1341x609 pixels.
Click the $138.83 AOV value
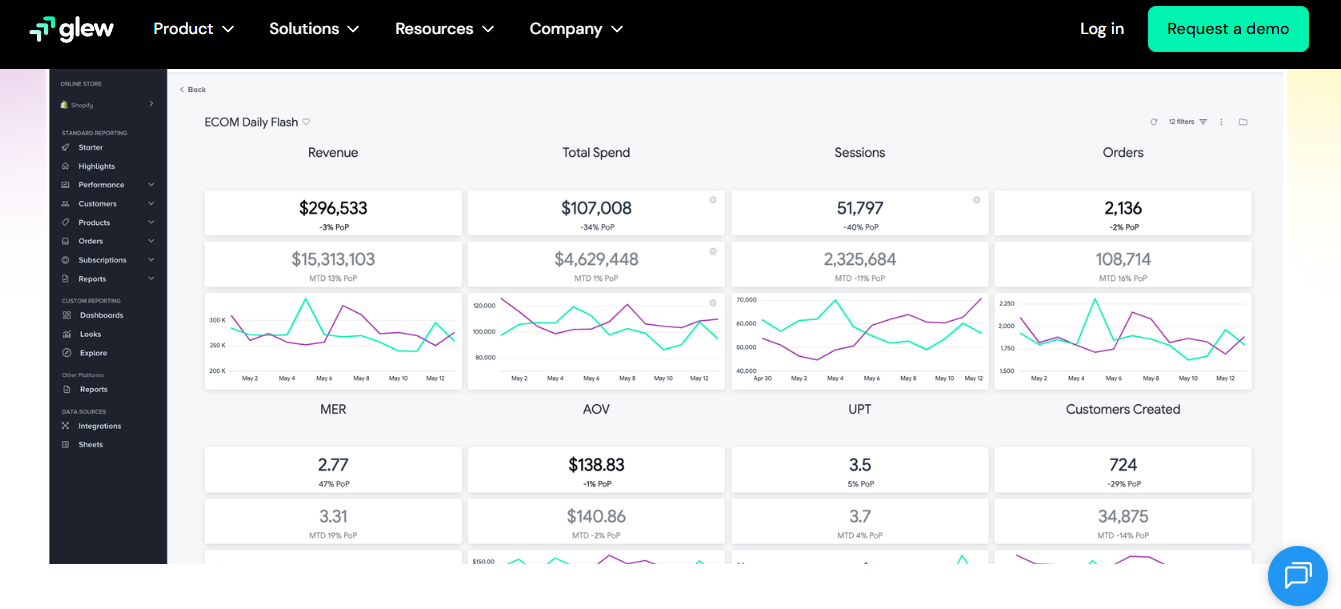[x=596, y=465]
